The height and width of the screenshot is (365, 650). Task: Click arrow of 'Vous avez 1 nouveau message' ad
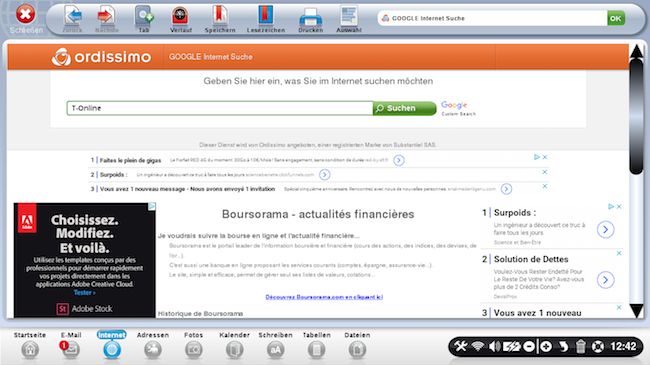506,189
